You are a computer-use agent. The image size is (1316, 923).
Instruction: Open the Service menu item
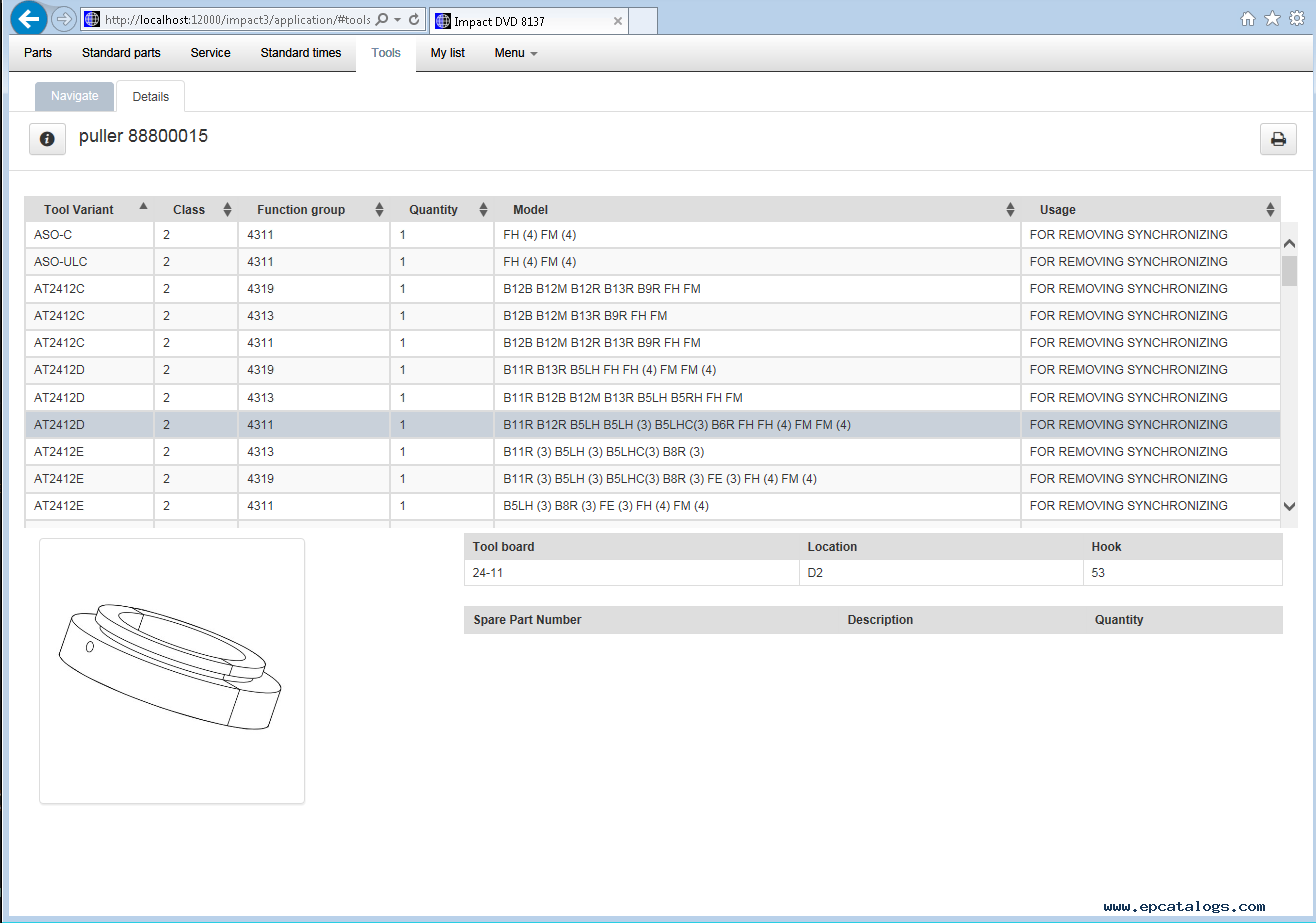210,53
